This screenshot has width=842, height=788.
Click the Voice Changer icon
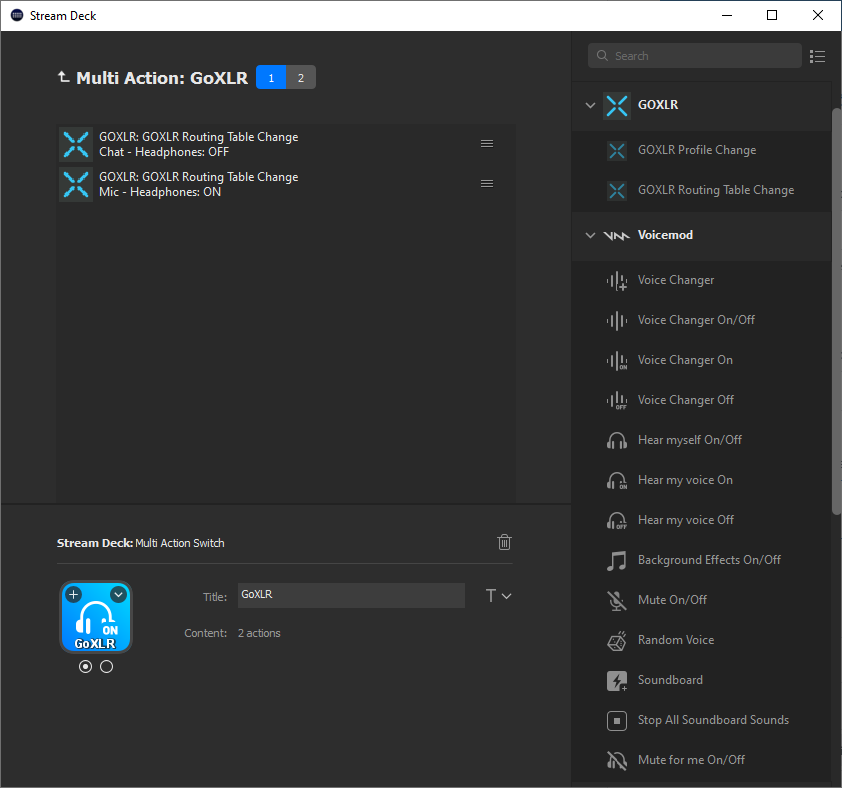pos(617,280)
